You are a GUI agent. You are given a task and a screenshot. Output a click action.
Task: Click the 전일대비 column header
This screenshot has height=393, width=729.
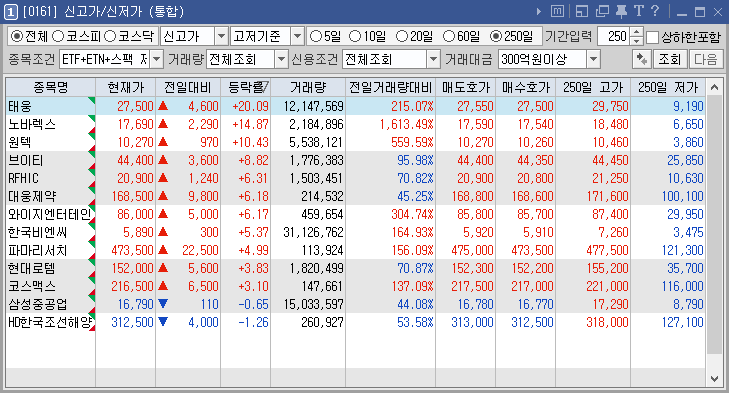click(188, 87)
